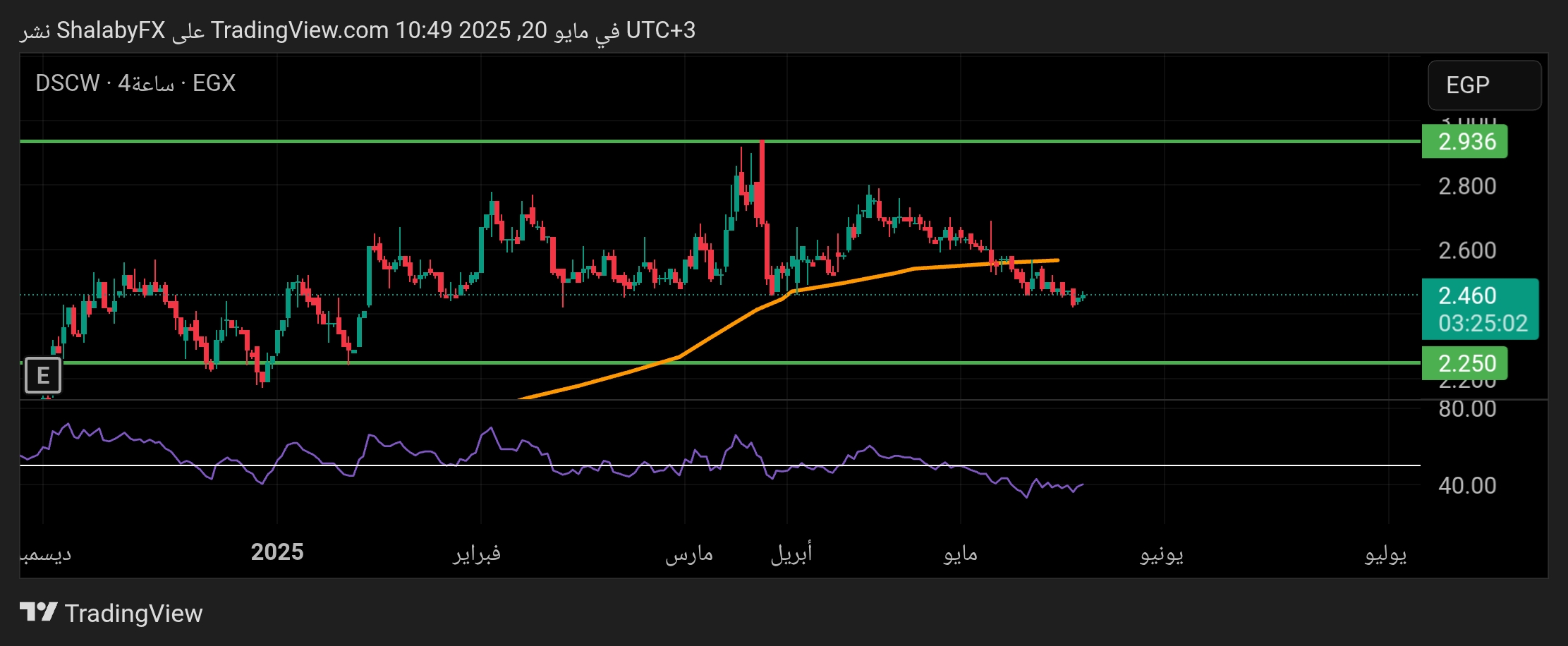
Task: Click the 2.600 price axis value
Action: click(1467, 250)
